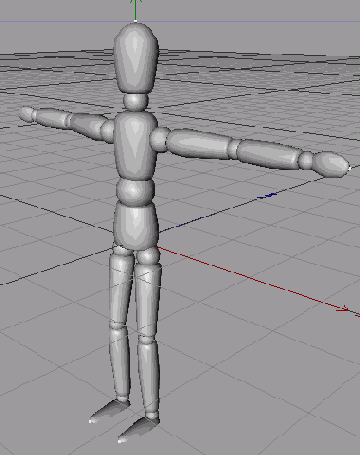Select the thigh of the front leg
This screenshot has height=455, width=360.
(x=147, y=299)
